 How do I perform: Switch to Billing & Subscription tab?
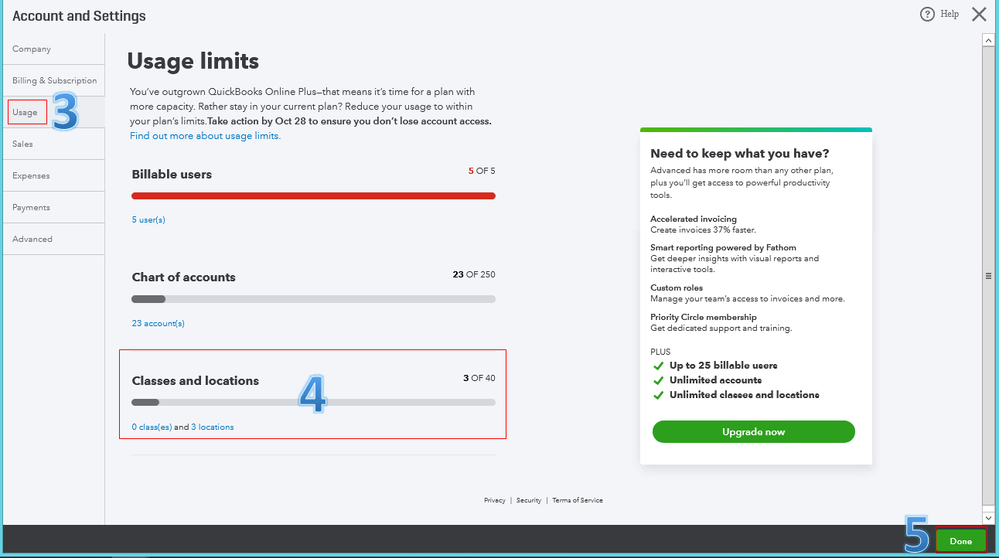pos(54,81)
